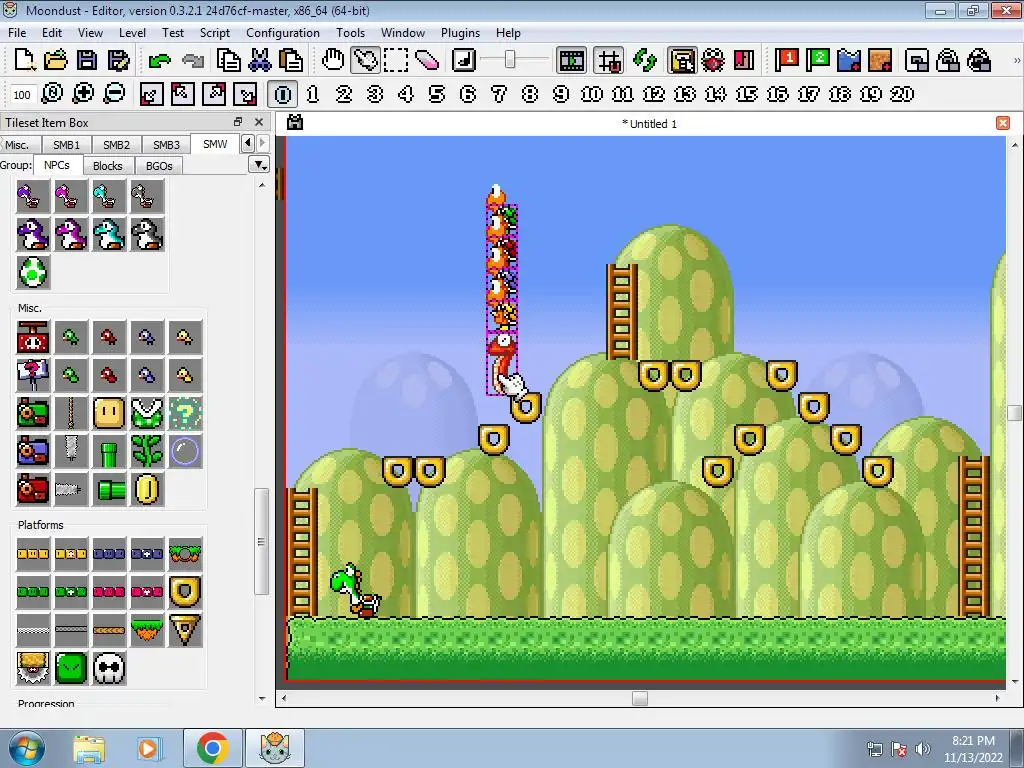1024x768 pixels.
Task: Toggle grid snapping with the hash icon
Action: coord(609,61)
